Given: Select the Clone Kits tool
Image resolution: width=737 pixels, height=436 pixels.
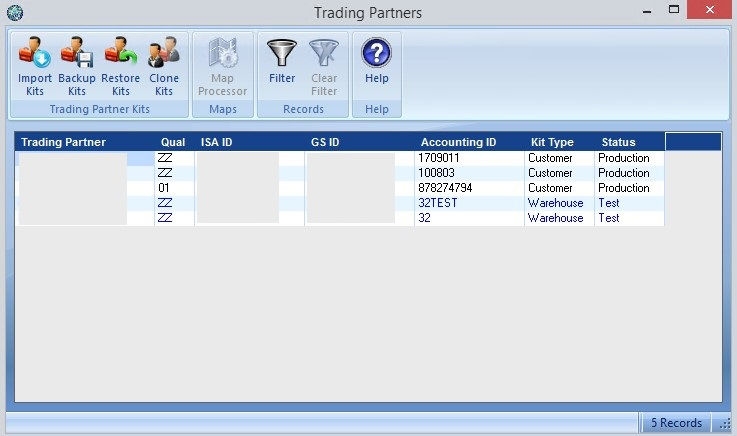Looking at the screenshot, I should pos(164,66).
